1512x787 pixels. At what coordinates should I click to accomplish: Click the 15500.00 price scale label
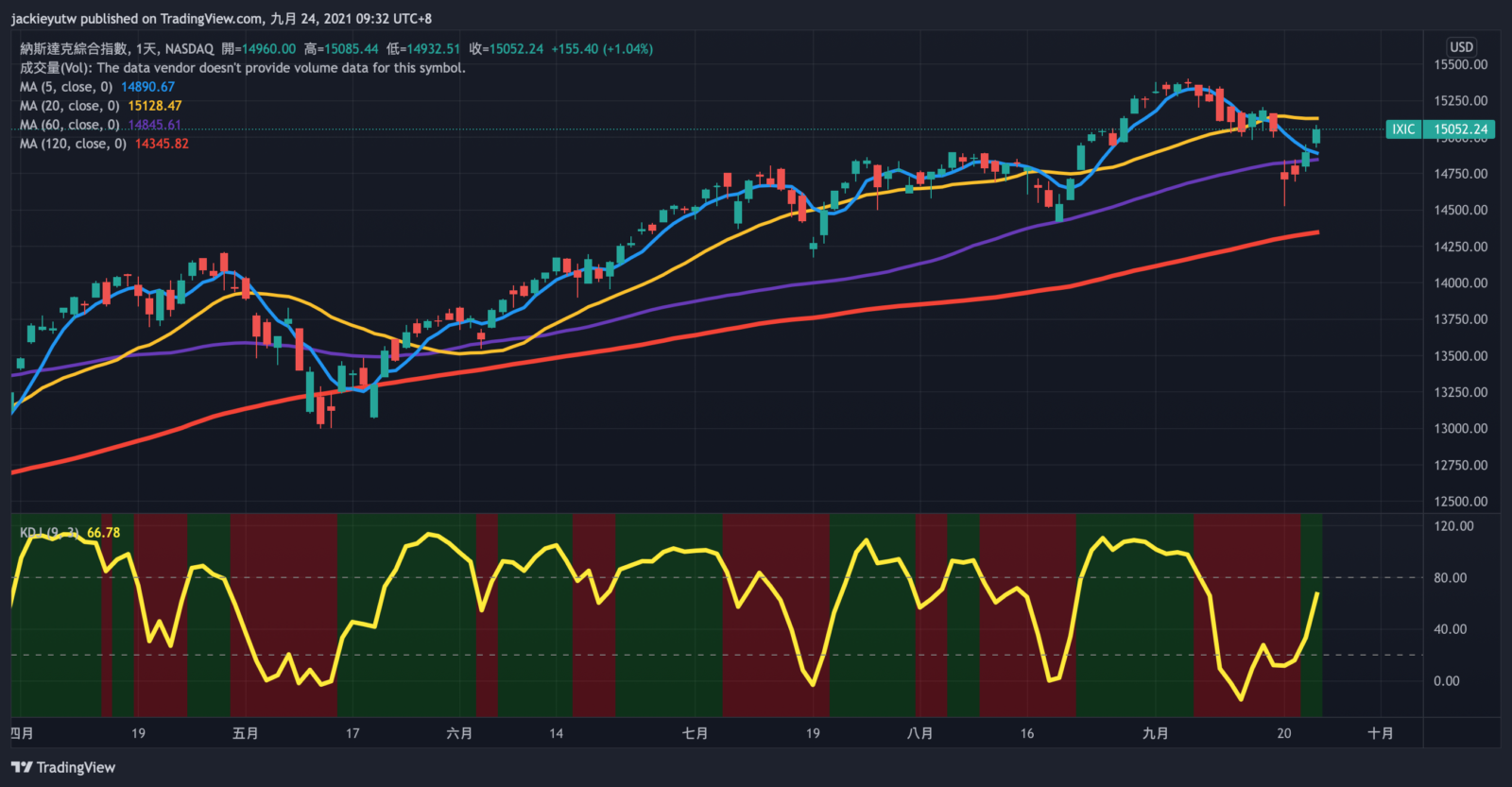(1460, 64)
